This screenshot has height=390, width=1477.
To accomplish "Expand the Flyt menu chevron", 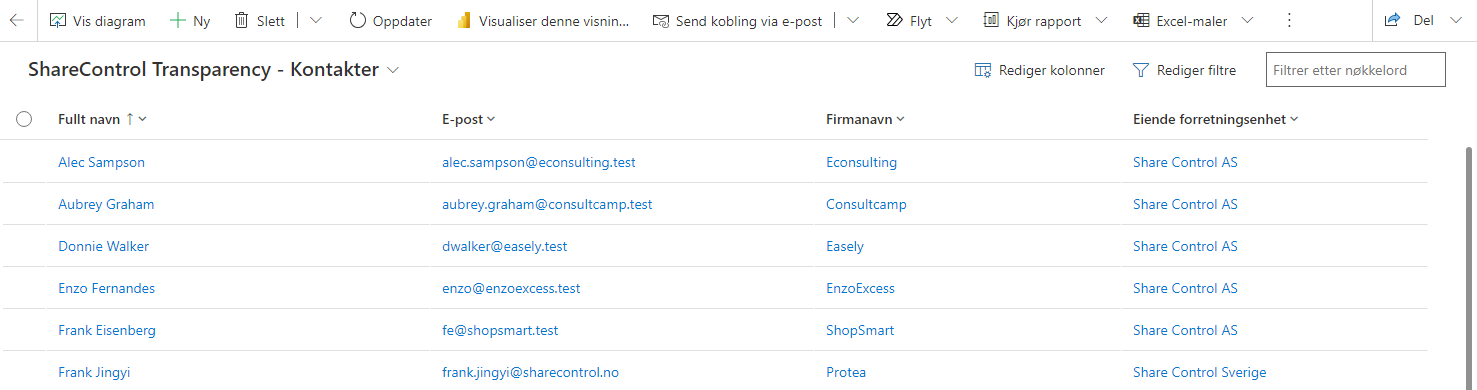I will (951, 20).
